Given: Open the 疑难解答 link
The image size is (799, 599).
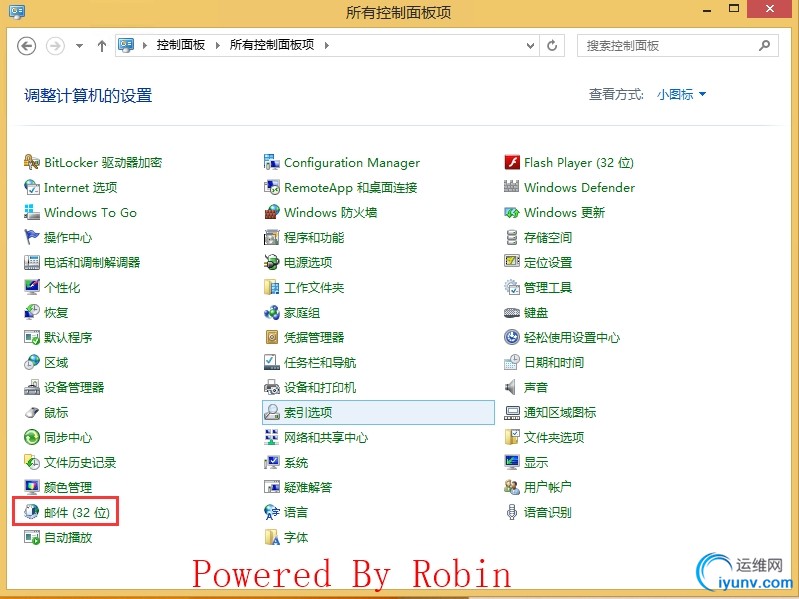Looking at the screenshot, I should tap(308, 487).
